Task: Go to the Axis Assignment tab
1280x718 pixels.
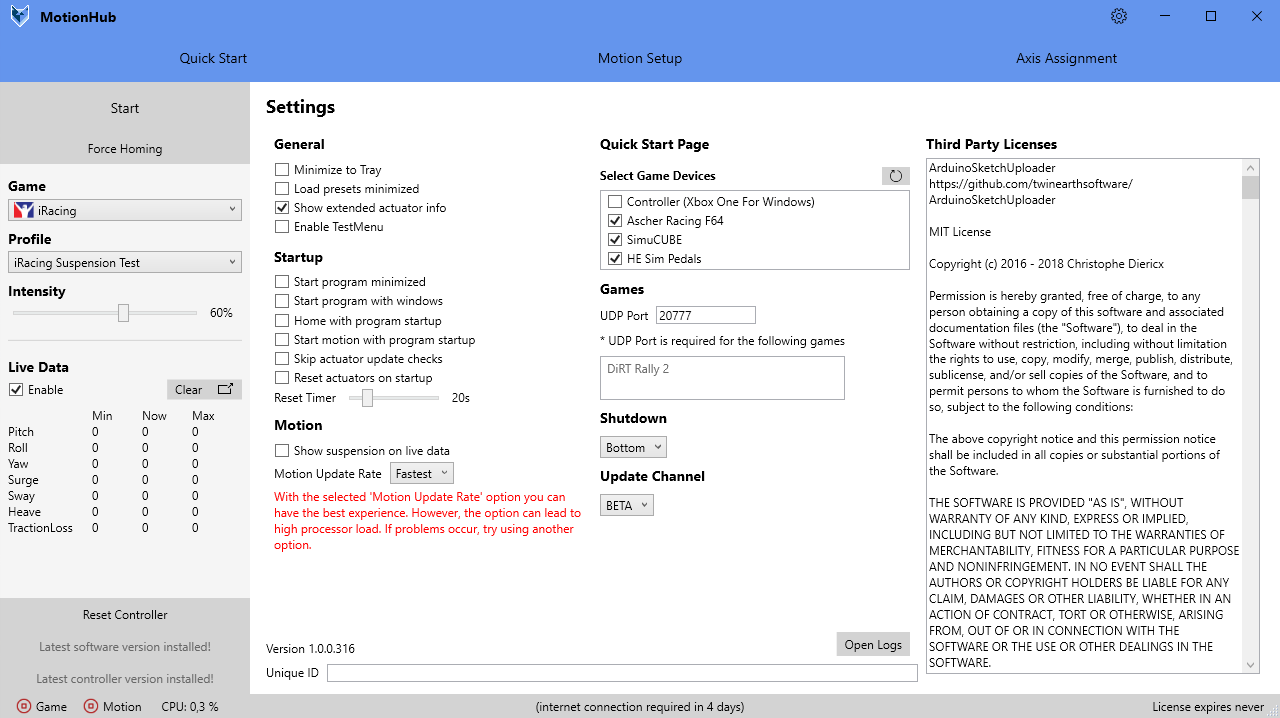Action: pos(1066,58)
